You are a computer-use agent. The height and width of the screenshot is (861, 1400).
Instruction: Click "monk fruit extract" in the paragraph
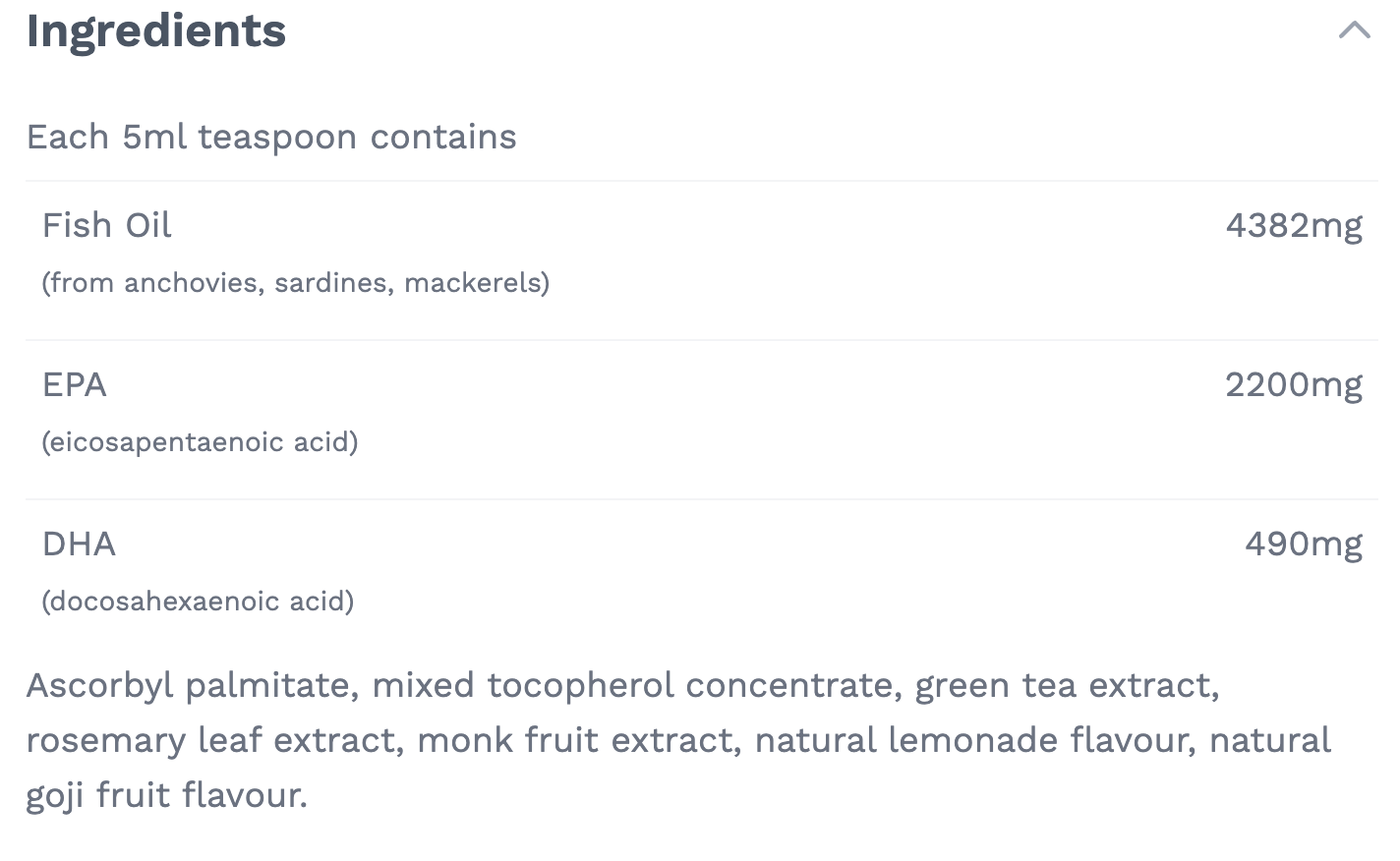(x=577, y=740)
